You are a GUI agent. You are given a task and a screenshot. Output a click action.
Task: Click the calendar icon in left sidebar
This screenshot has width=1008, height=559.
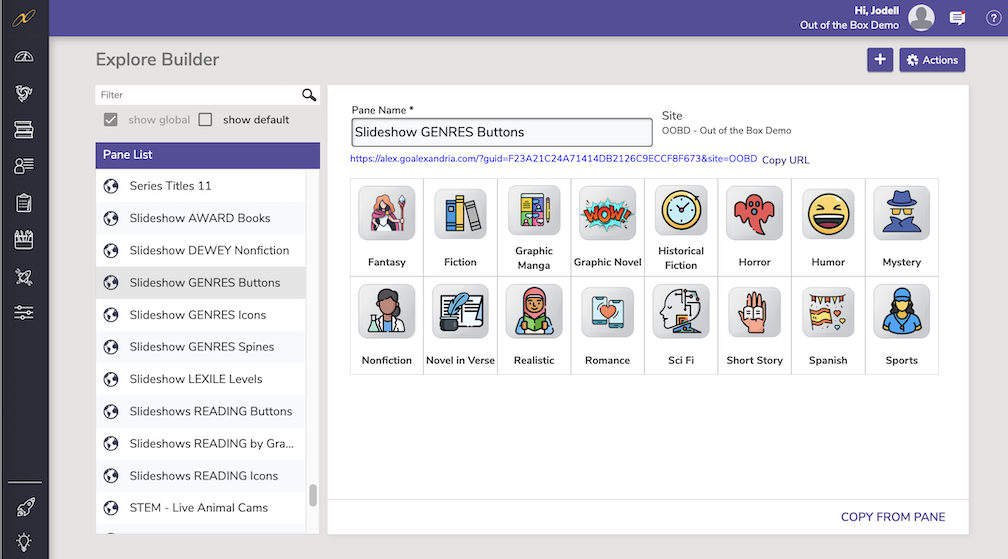[x=24, y=240]
